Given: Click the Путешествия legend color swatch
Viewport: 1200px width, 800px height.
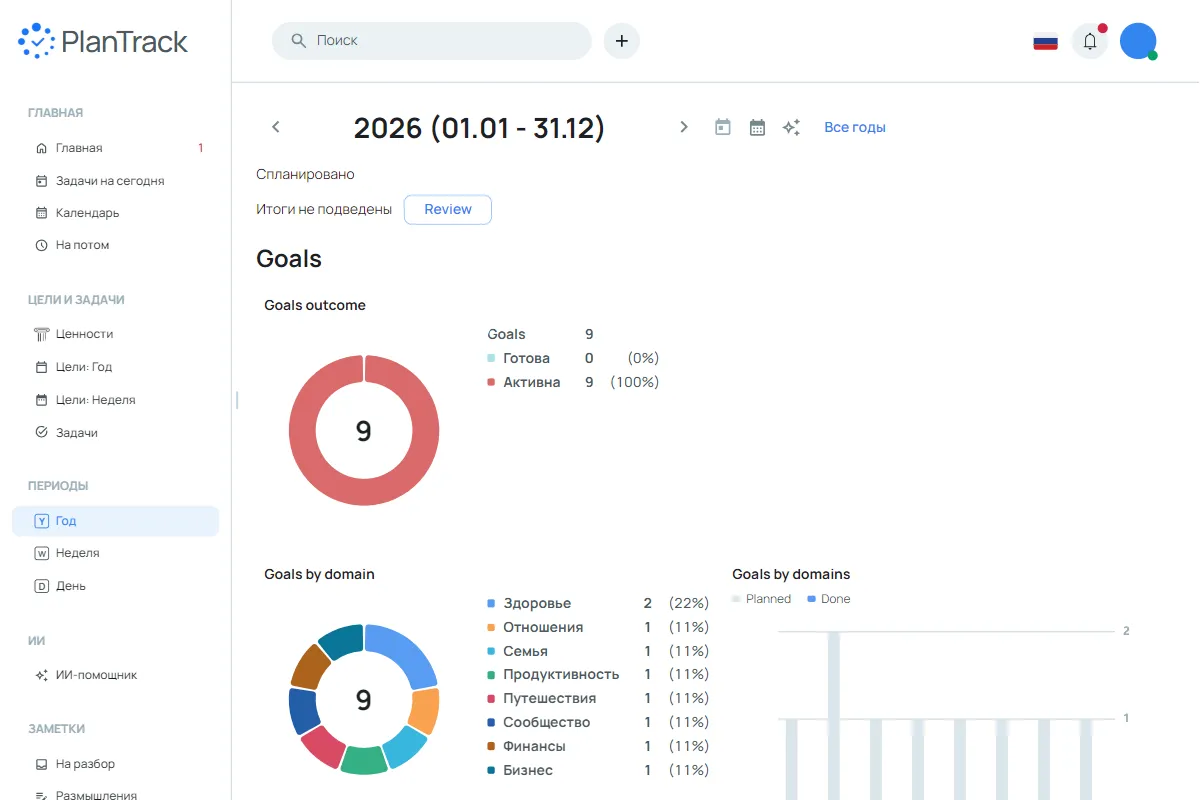Looking at the screenshot, I should pyautogui.click(x=491, y=699).
